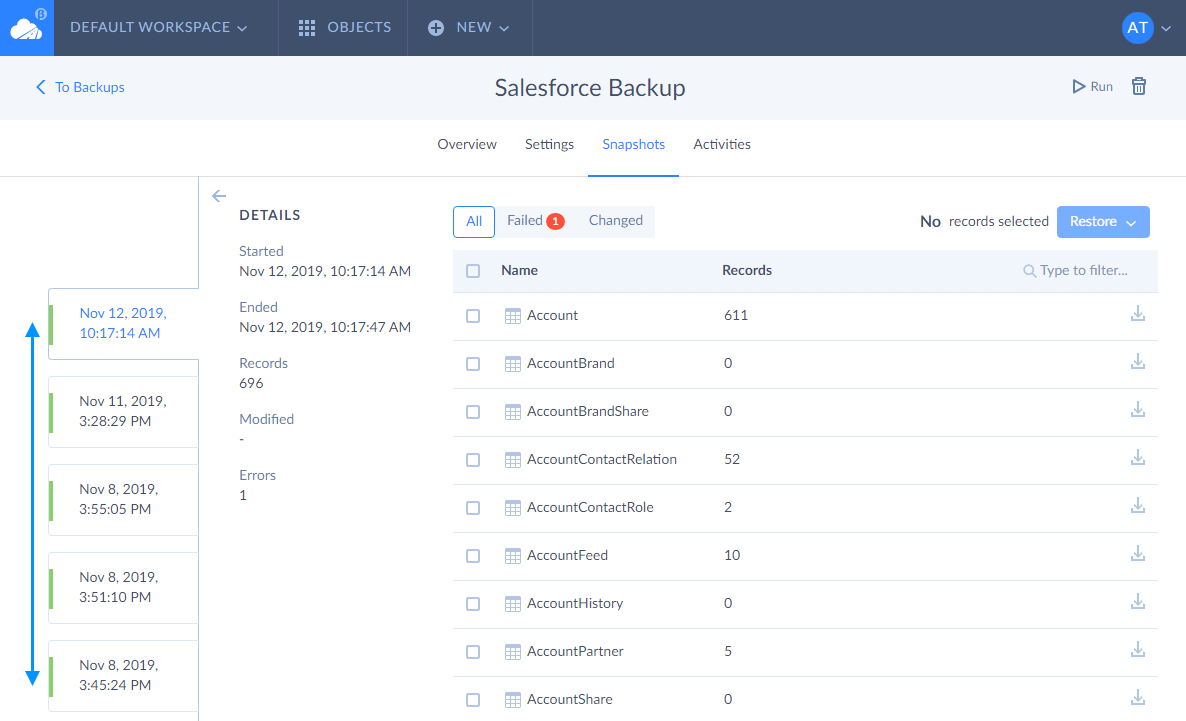Screen dimensions: 1186x721
Task: Download the AccountBrandShare object data
Action: point(1138,409)
